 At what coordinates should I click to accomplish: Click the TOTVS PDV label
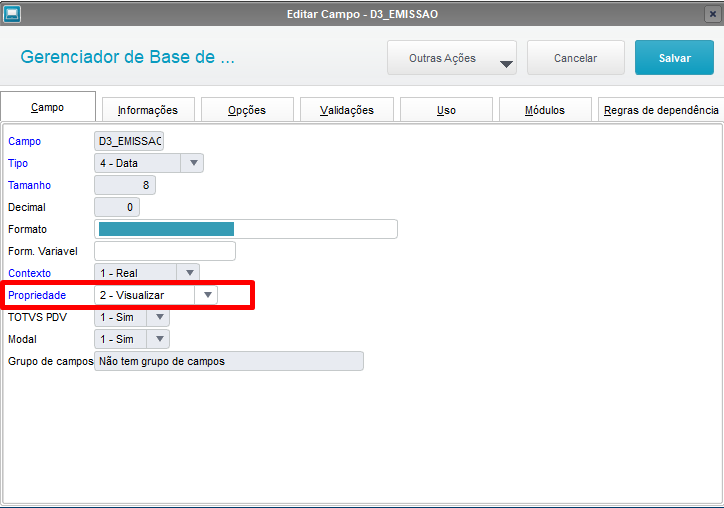coord(37,317)
